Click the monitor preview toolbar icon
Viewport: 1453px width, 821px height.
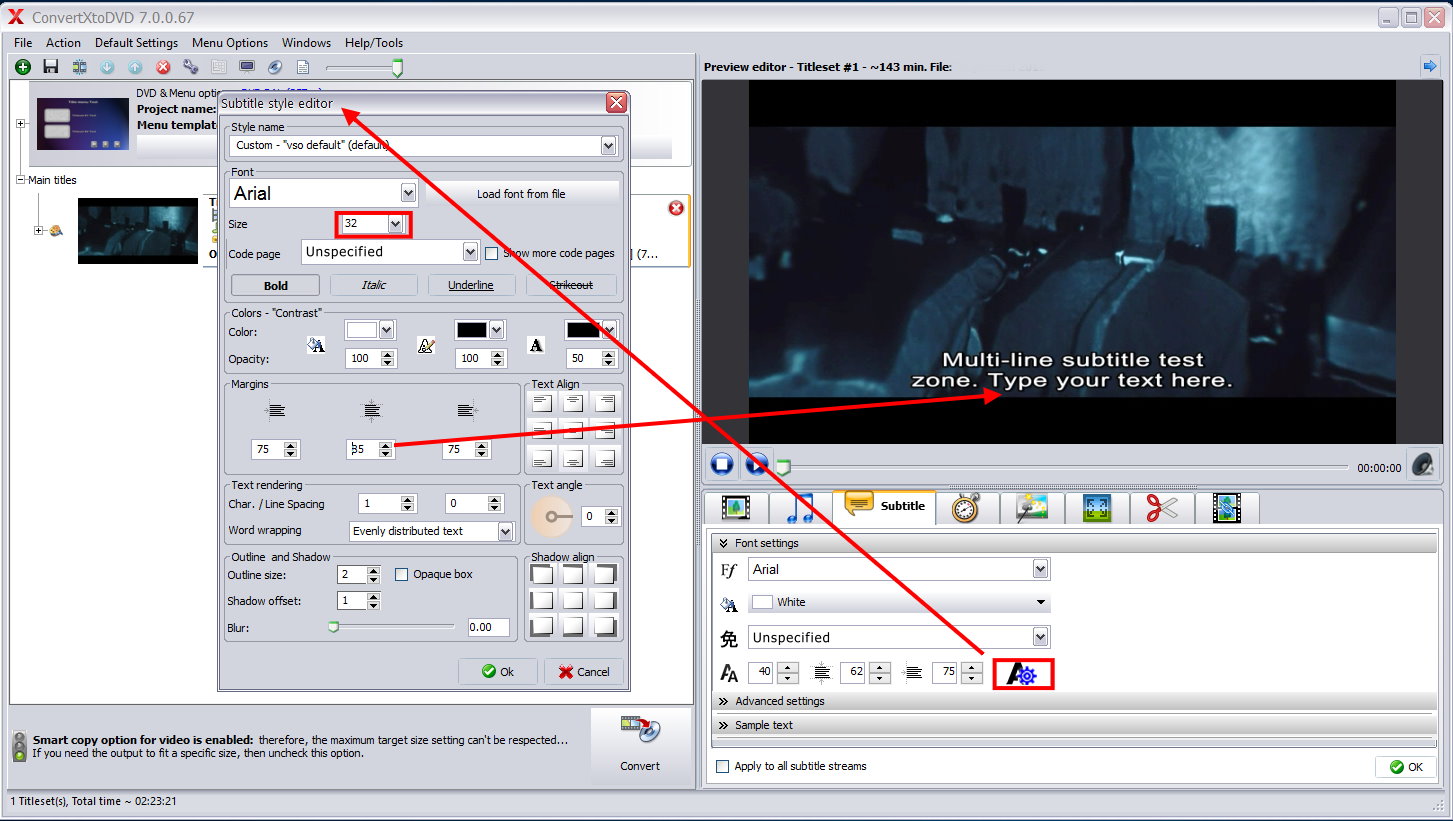247,67
